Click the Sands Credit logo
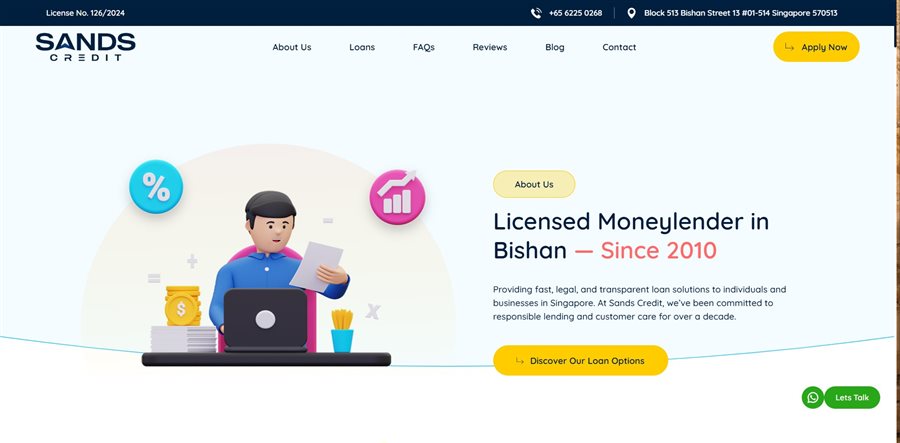 coord(86,46)
